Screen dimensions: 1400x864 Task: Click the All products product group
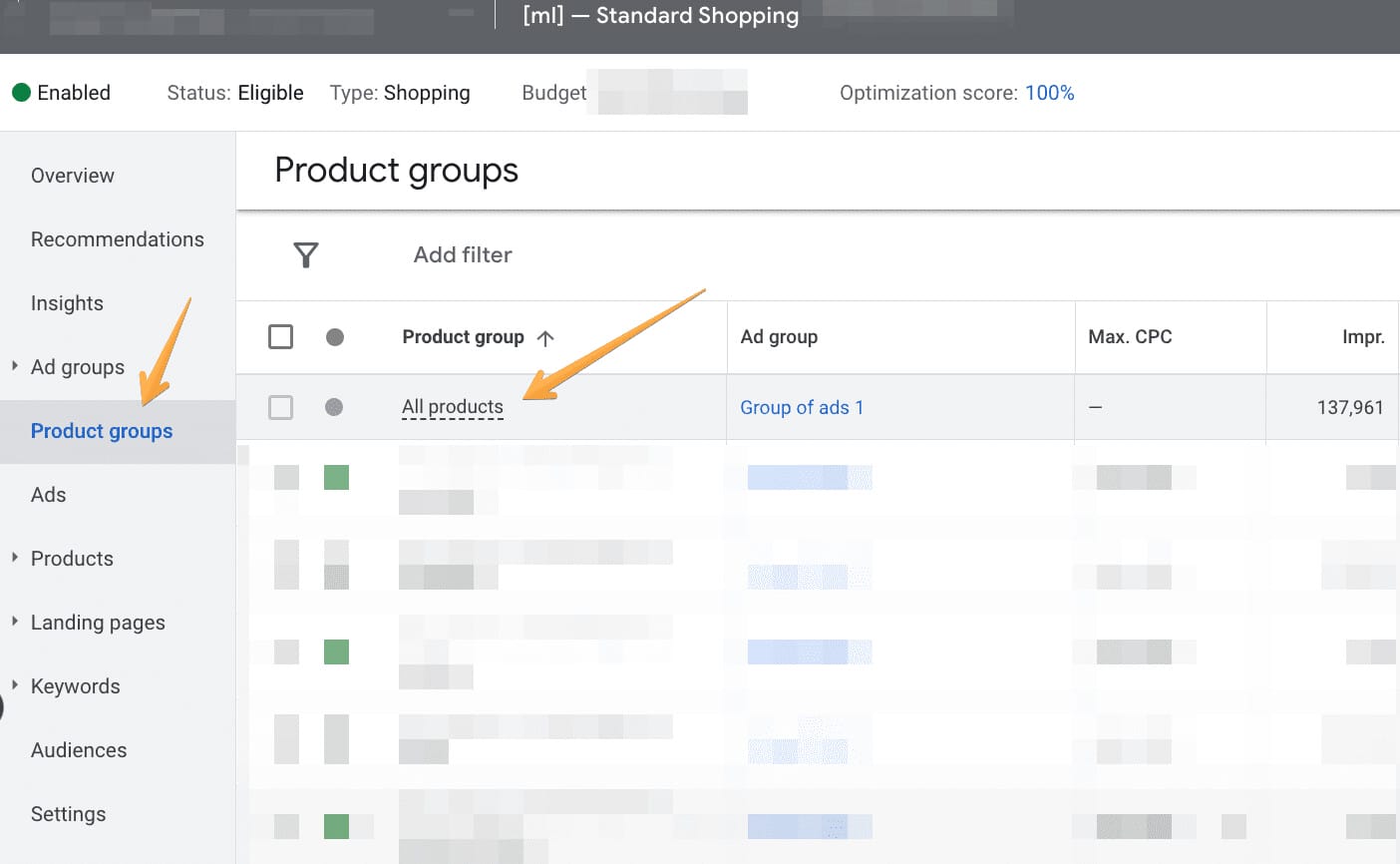coord(453,407)
